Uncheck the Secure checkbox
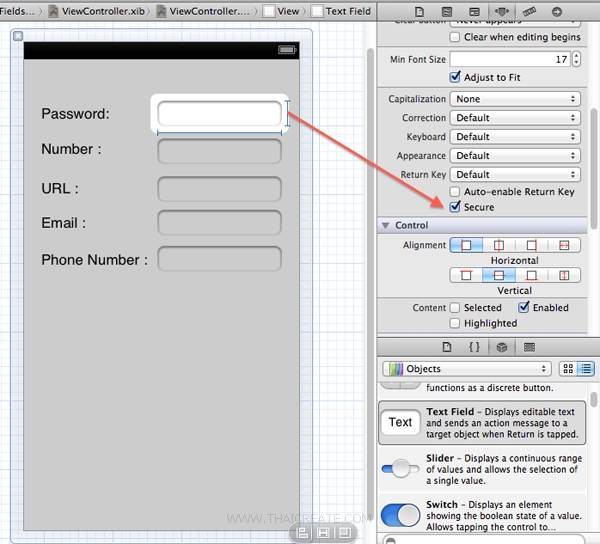600x544 pixels. click(455, 207)
